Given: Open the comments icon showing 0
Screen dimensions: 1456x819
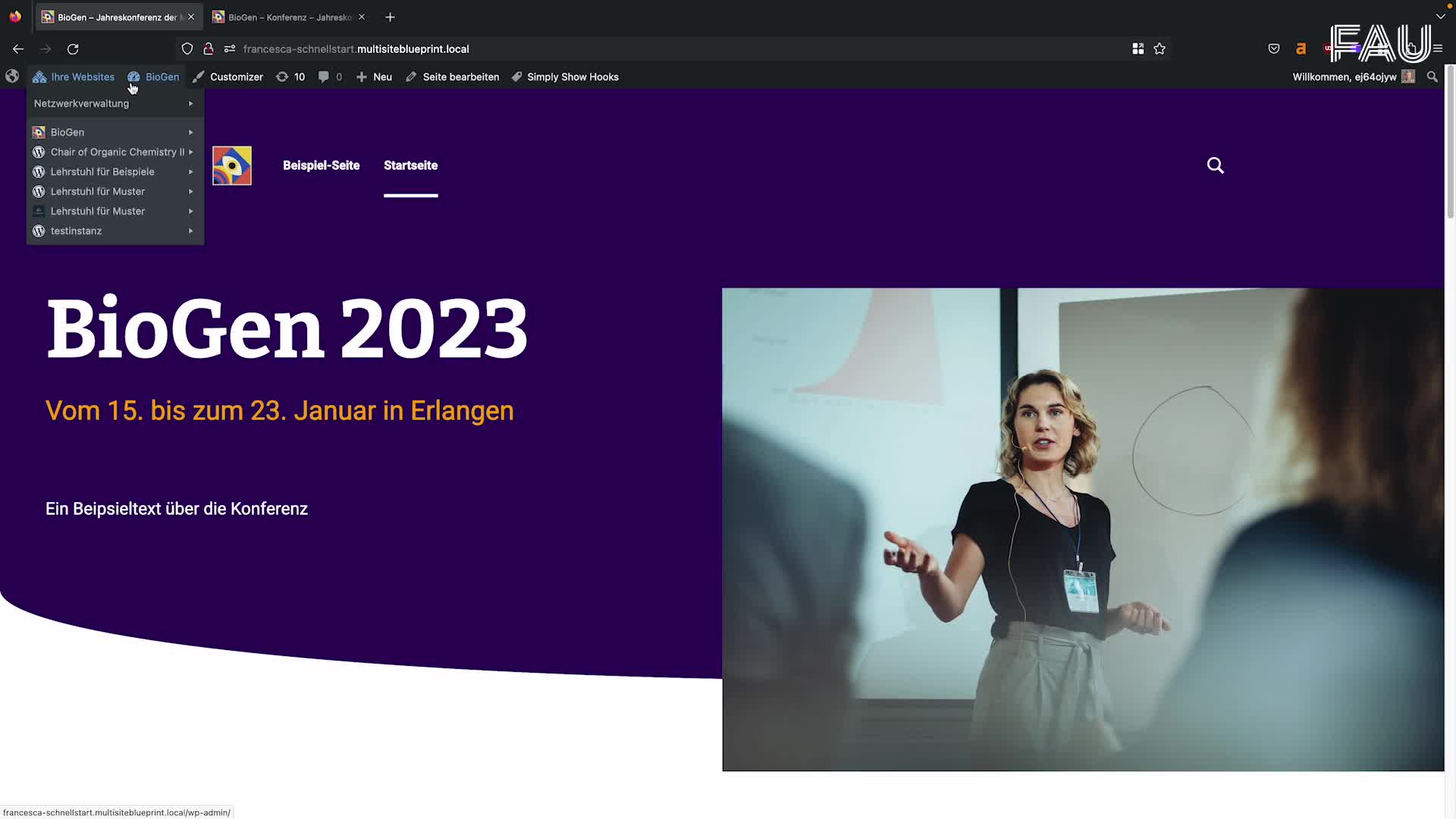Looking at the screenshot, I should (x=330, y=77).
